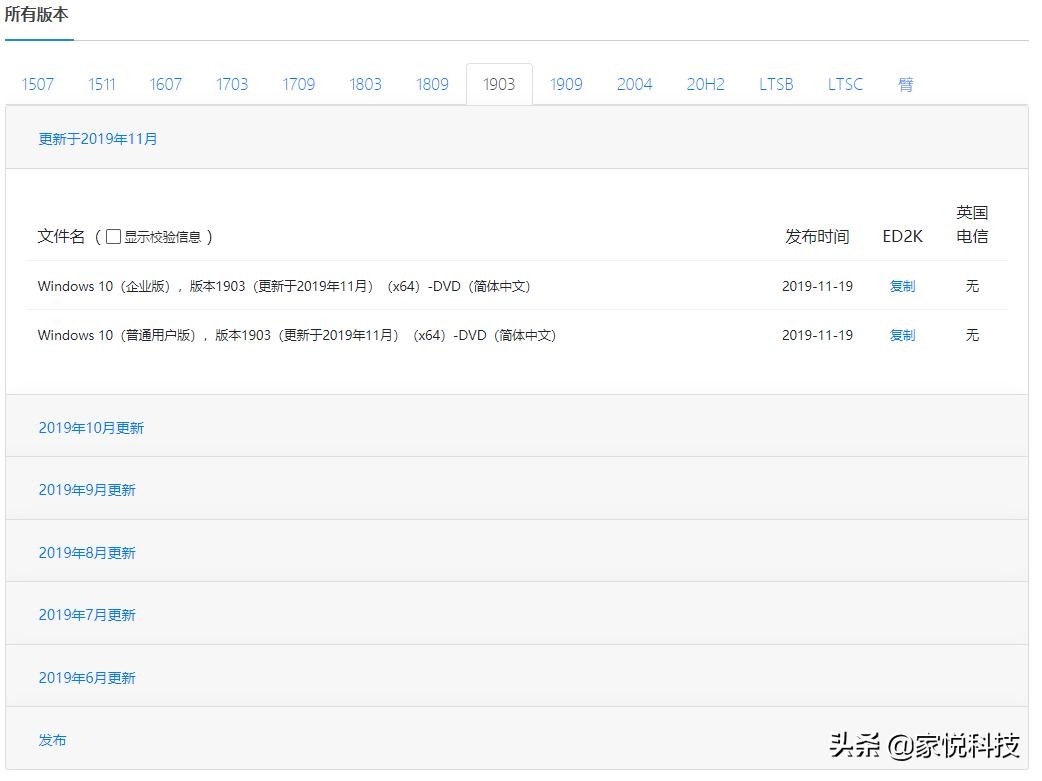Copy ED2K link for 企业版 row
Screen dimensions: 1042x781
902,286
